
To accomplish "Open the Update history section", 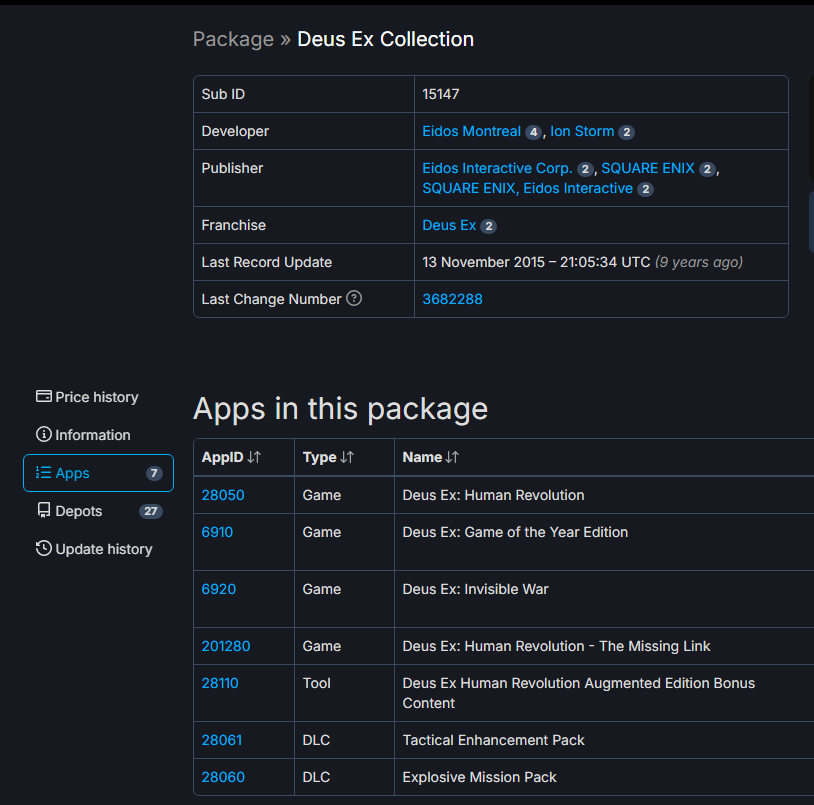I will pos(94,549).
